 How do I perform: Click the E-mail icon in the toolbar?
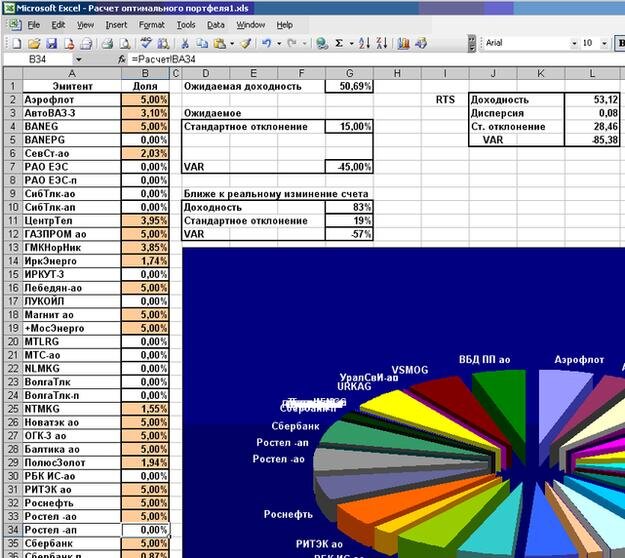pos(86,43)
